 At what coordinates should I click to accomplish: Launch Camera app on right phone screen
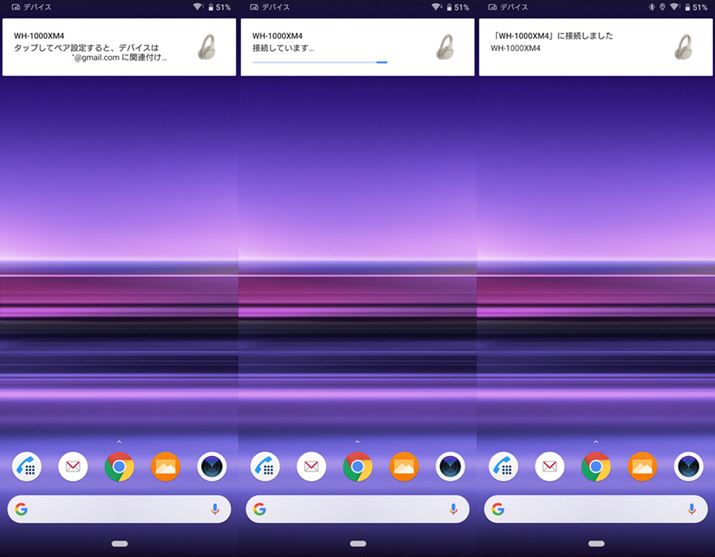pos(689,466)
